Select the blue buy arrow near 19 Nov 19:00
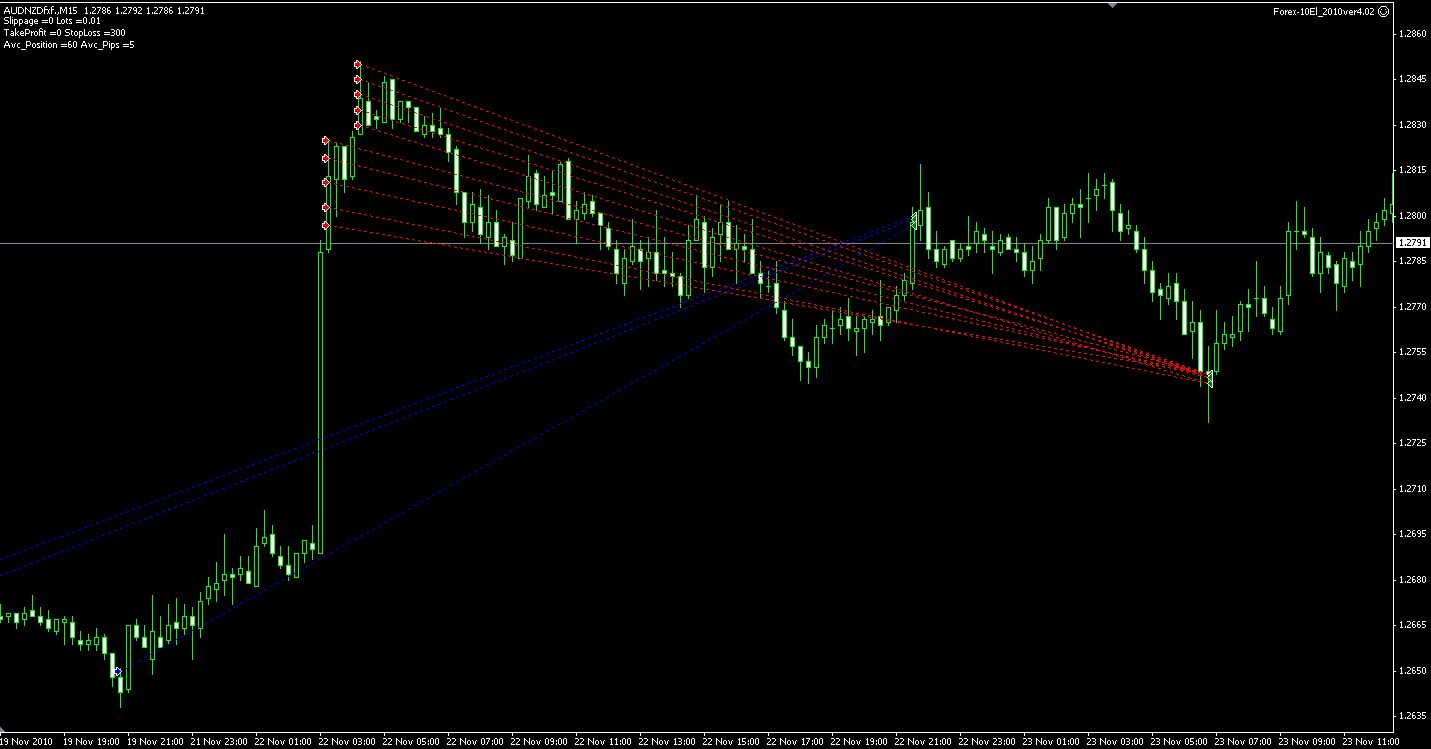Viewport: 1431px width, 749px height. (x=117, y=671)
